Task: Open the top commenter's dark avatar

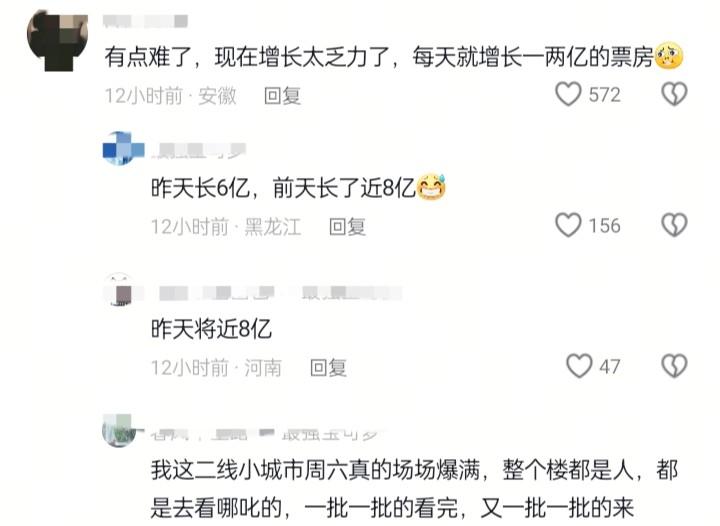Action: pyautogui.click(x=58, y=41)
